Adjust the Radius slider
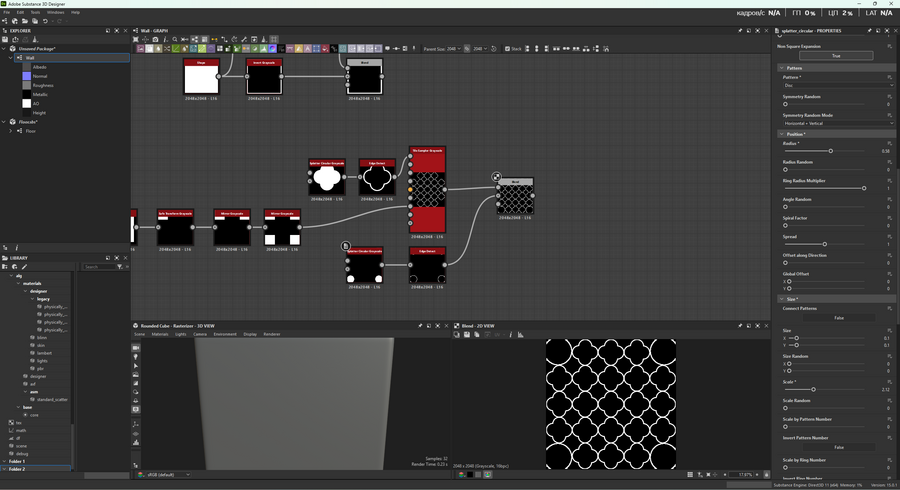 coord(830,151)
